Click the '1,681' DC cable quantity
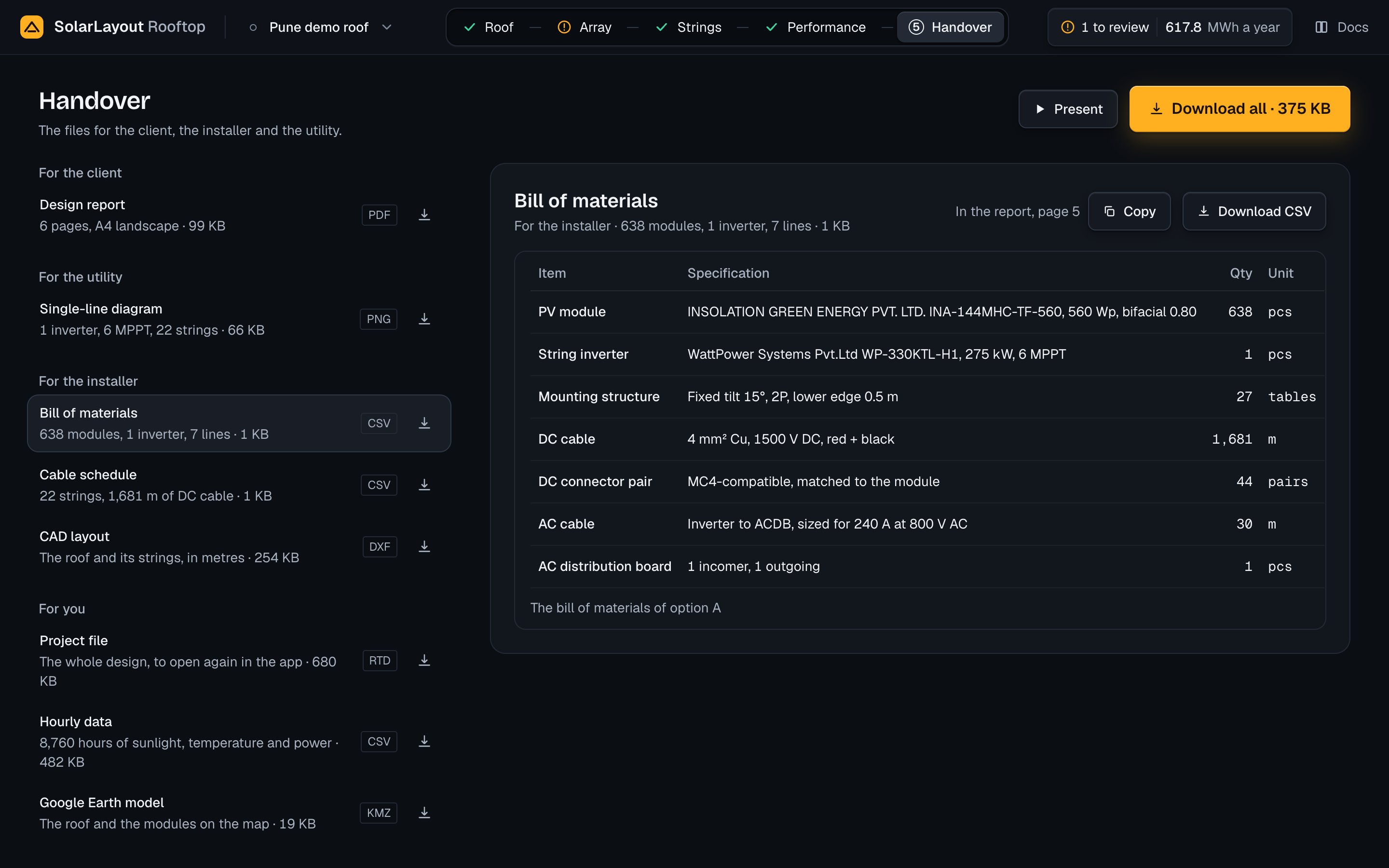 (x=1232, y=439)
